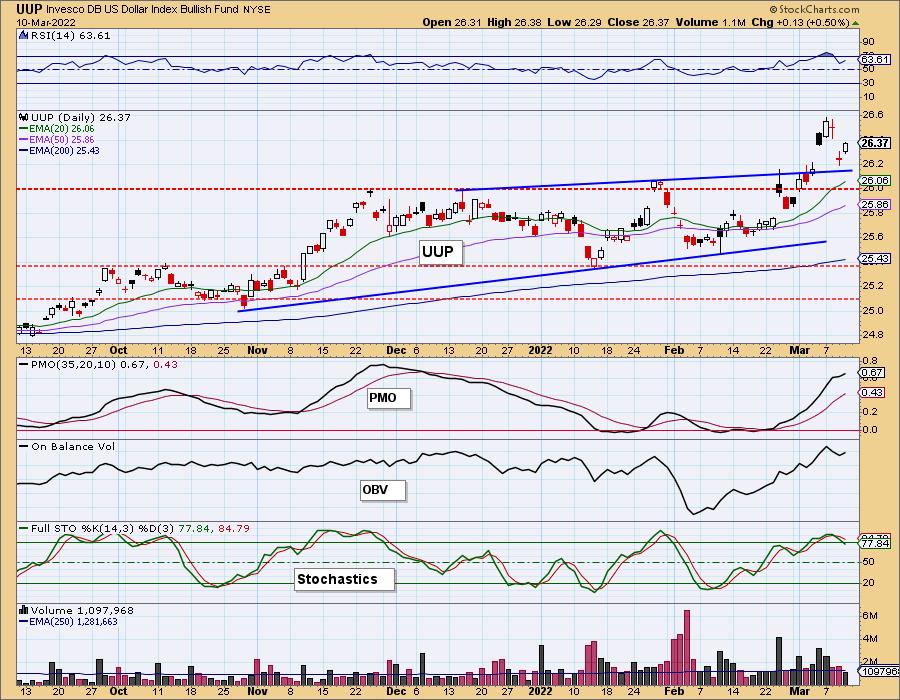Click the Oct label on bottom volume axis
The height and width of the screenshot is (700, 900).
tap(118, 691)
